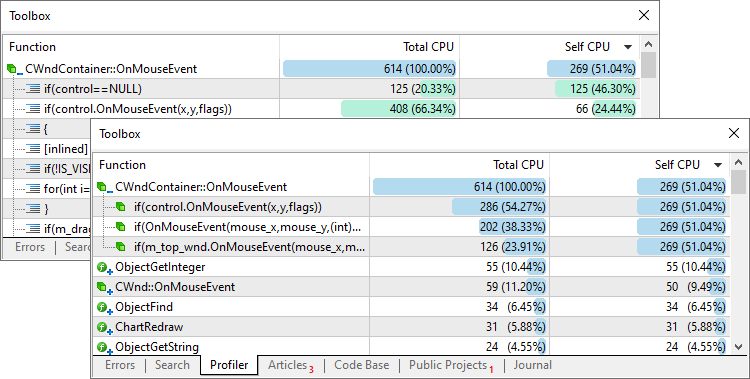The image size is (750, 379).
Task: Select ObjectGetString row text
Action: click(x=157, y=347)
